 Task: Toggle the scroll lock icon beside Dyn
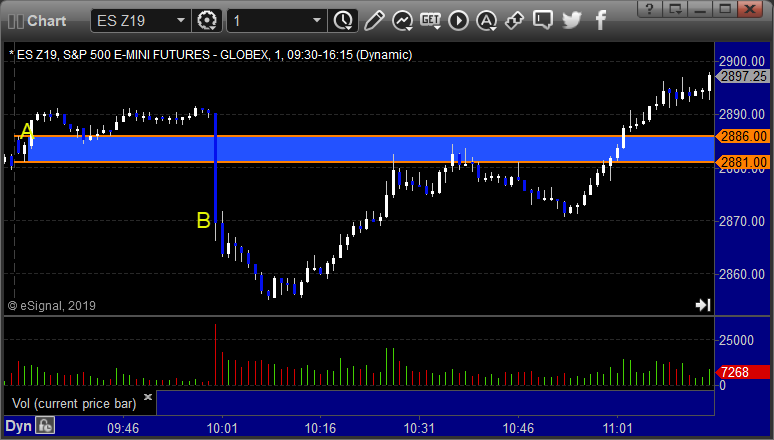45,426
